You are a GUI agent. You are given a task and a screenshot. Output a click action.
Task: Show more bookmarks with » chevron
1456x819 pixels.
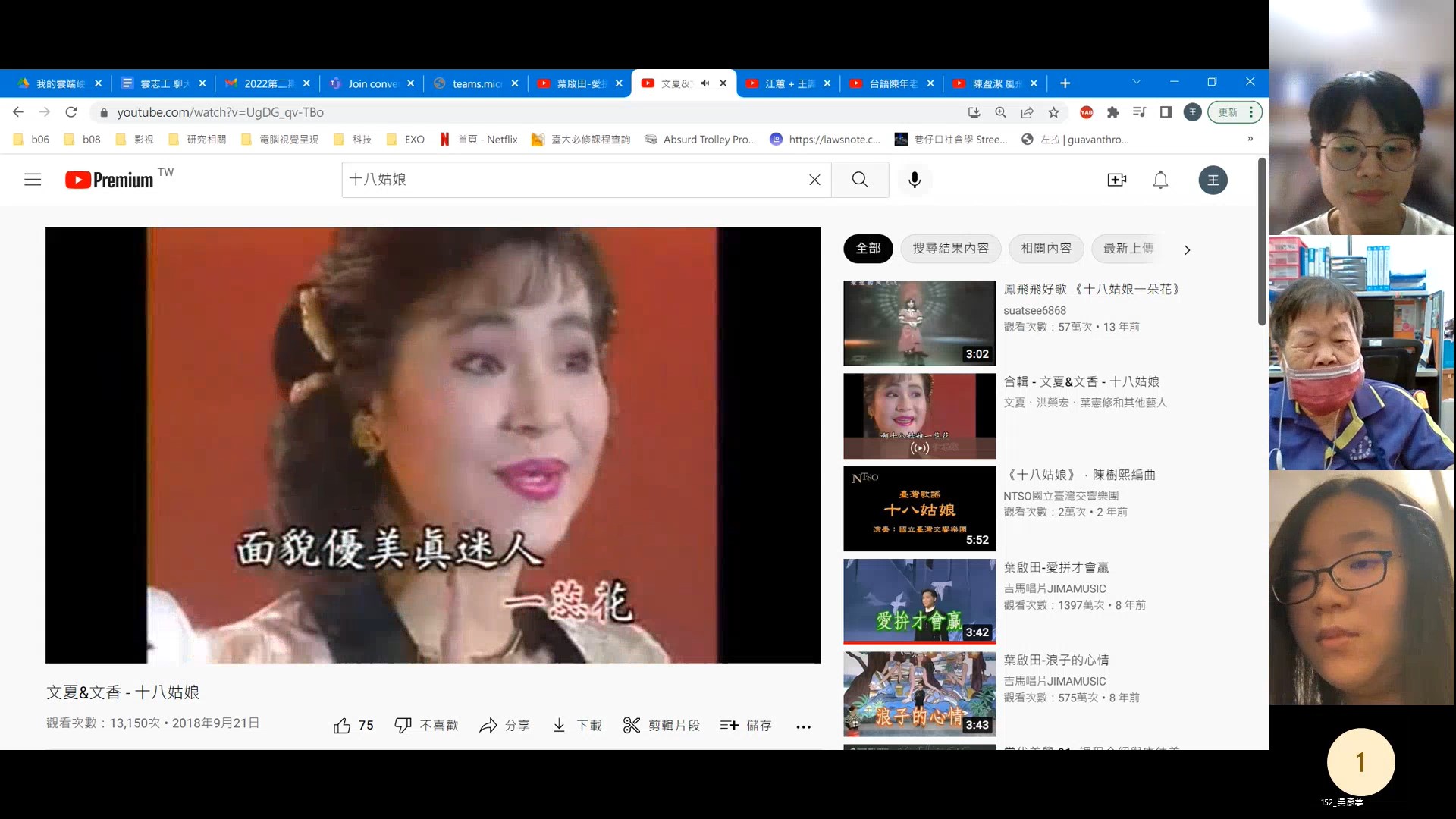click(1250, 139)
